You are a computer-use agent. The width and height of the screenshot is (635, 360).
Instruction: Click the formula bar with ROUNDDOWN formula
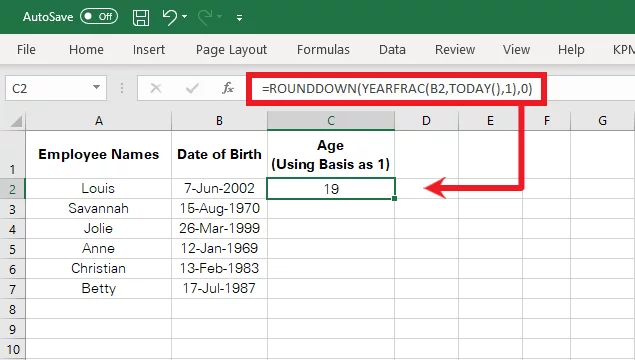pos(397,89)
